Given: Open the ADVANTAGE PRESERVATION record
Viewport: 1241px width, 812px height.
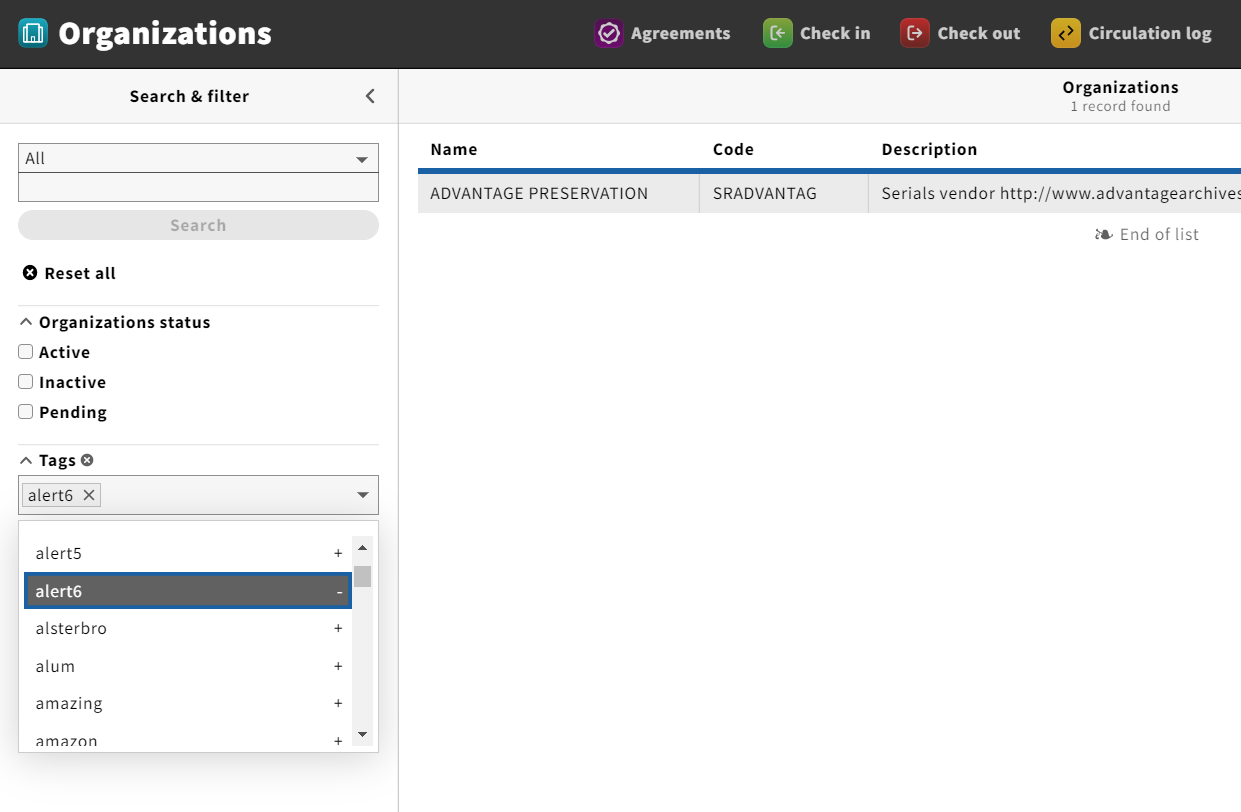Looking at the screenshot, I should [x=539, y=193].
